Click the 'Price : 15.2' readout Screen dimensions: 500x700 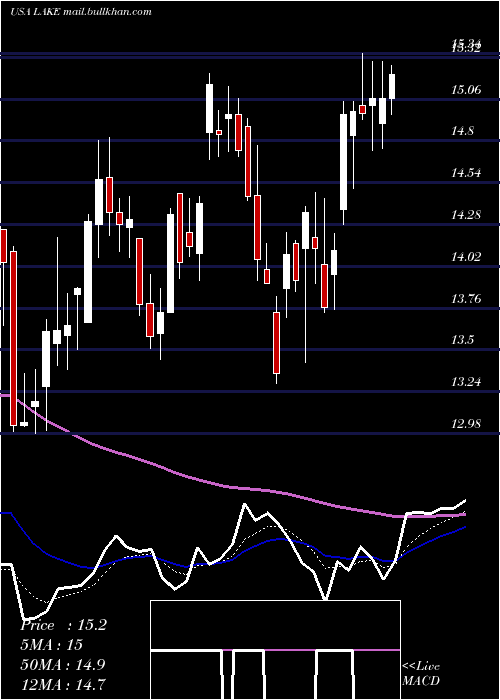click(63, 625)
